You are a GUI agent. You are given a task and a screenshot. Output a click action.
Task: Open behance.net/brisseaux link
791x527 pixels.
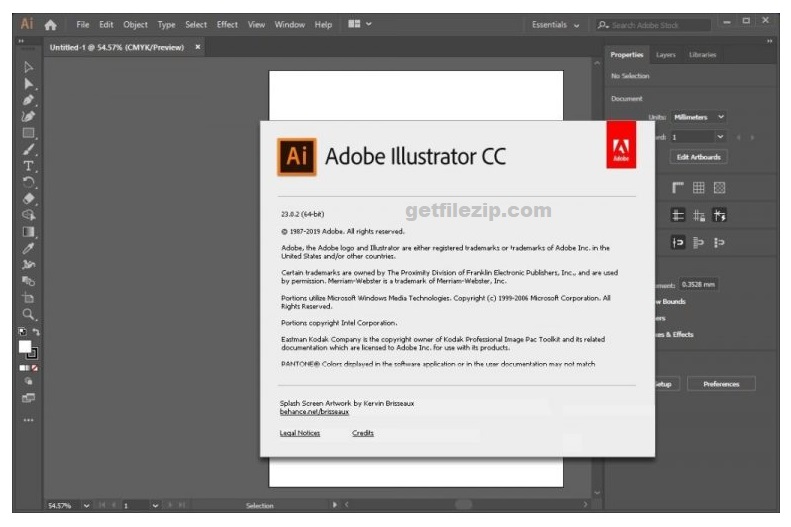pyautogui.click(x=314, y=412)
